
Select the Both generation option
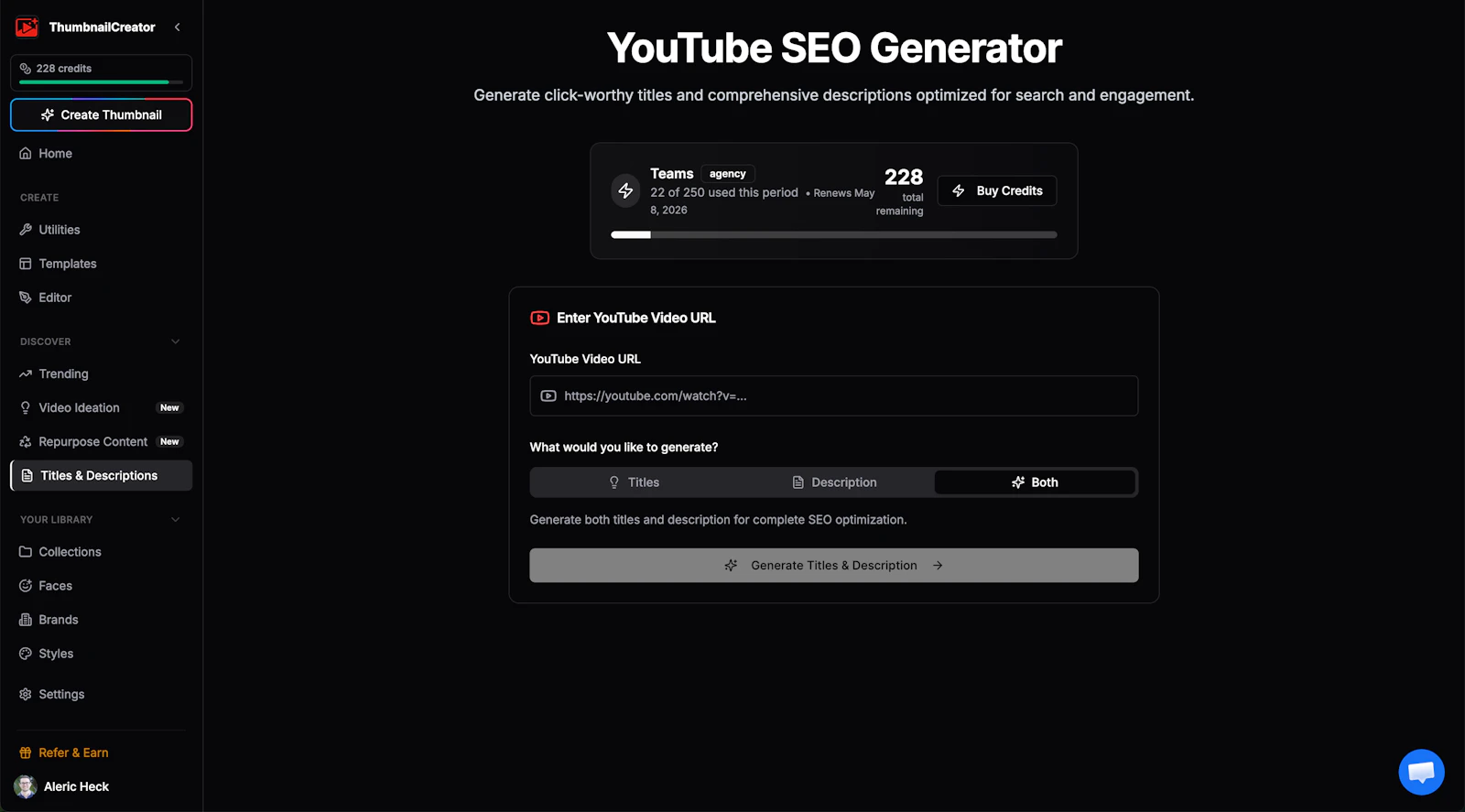point(1035,482)
